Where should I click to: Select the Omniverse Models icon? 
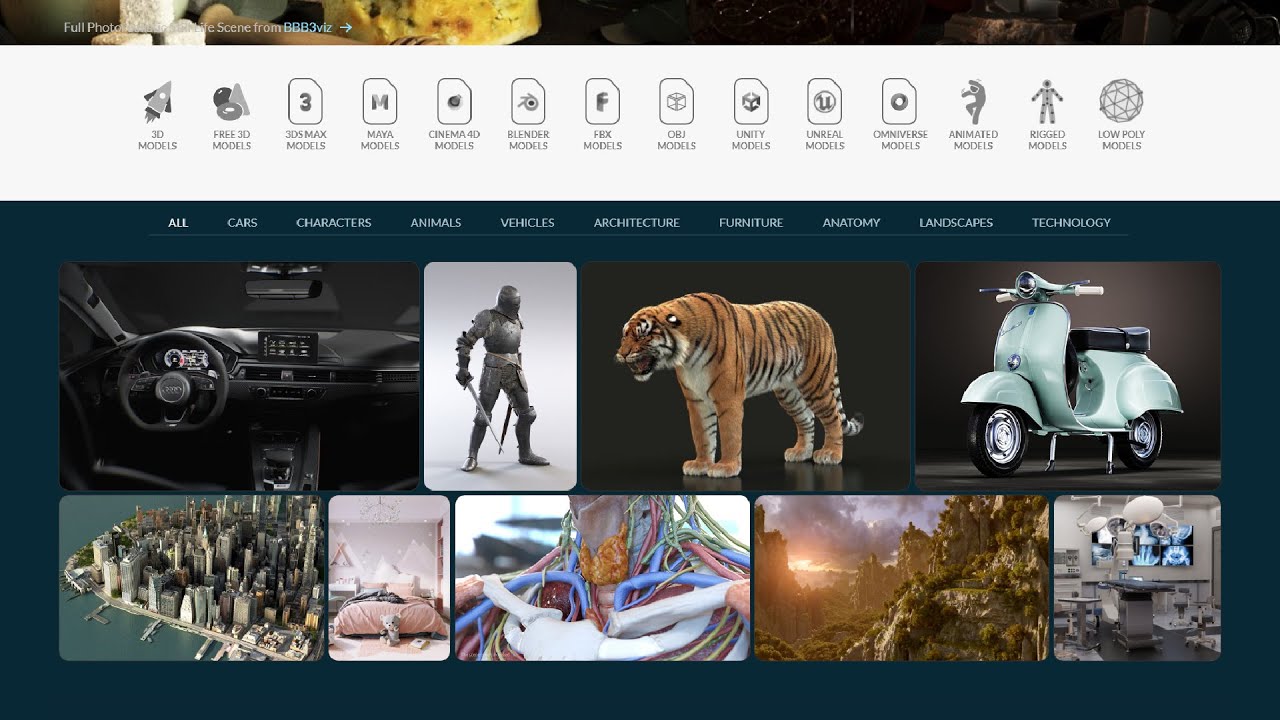[899, 101]
